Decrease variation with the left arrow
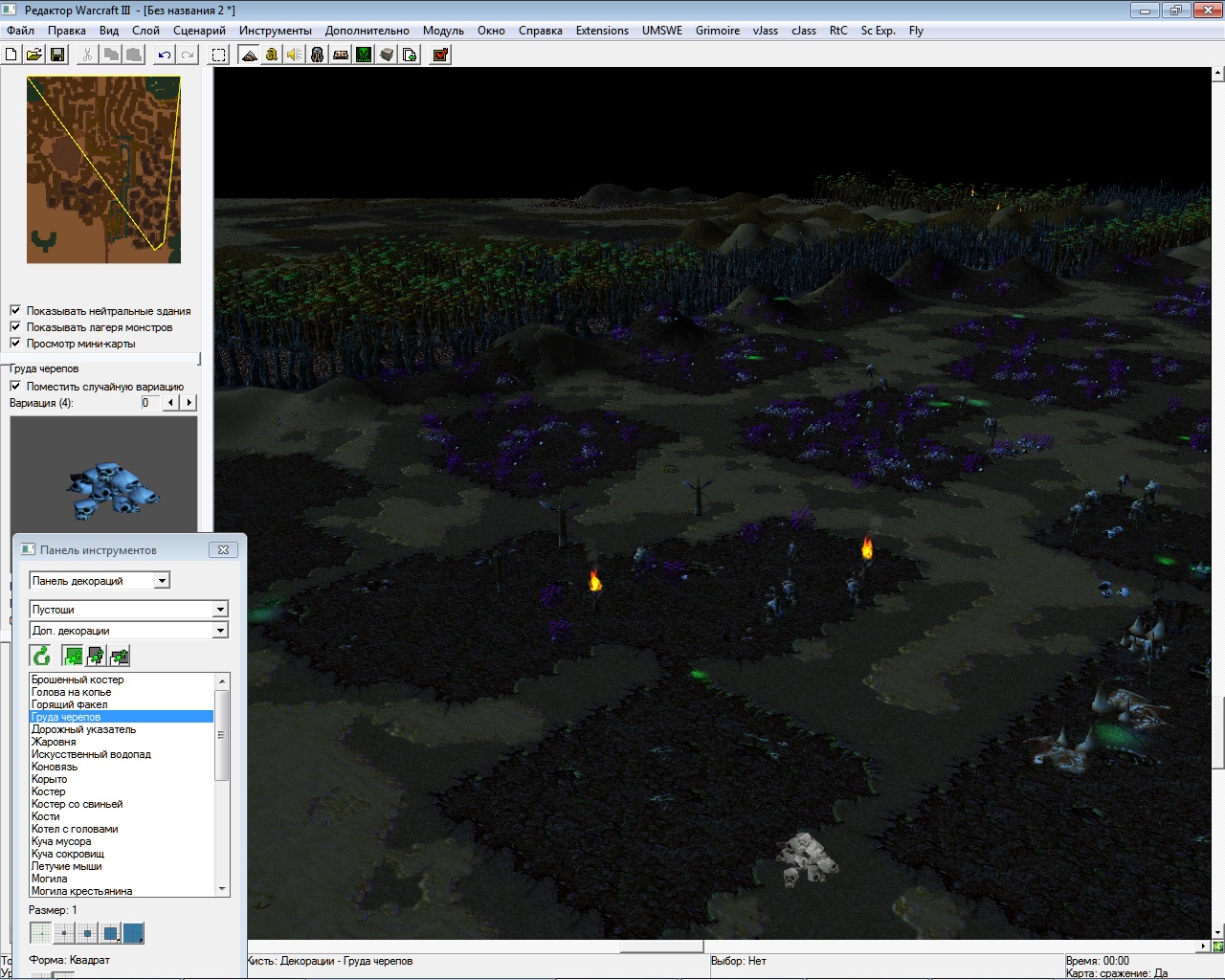Image resolution: width=1225 pixels, height=980 pixels. pos(171,403)
